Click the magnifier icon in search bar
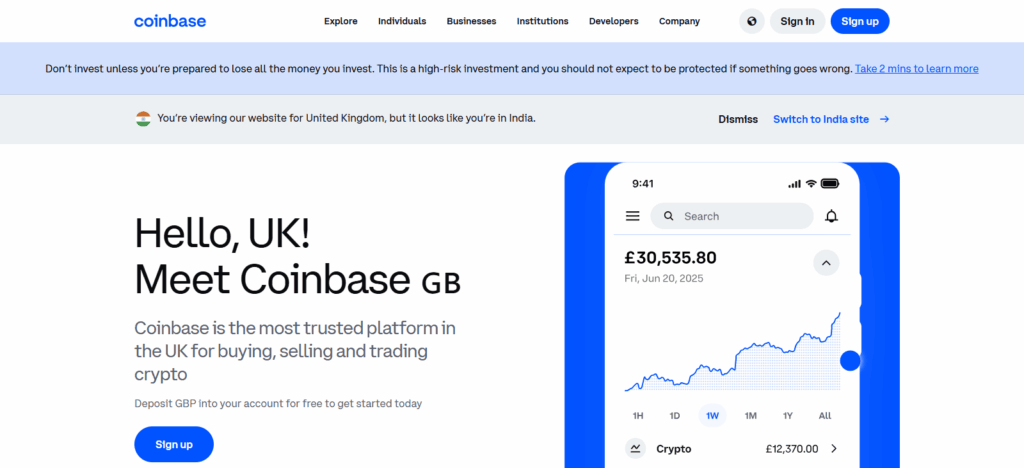 coord(667,216)
